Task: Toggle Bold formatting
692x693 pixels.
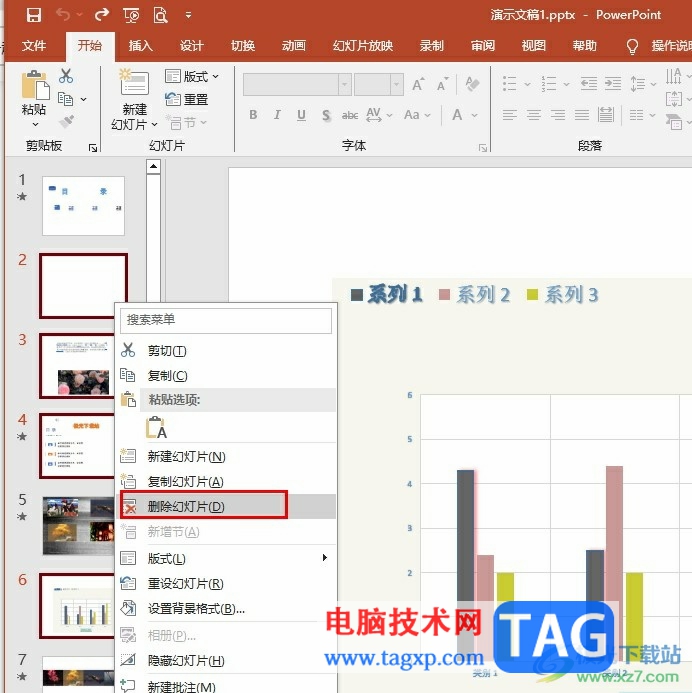Action: [253, 115]
